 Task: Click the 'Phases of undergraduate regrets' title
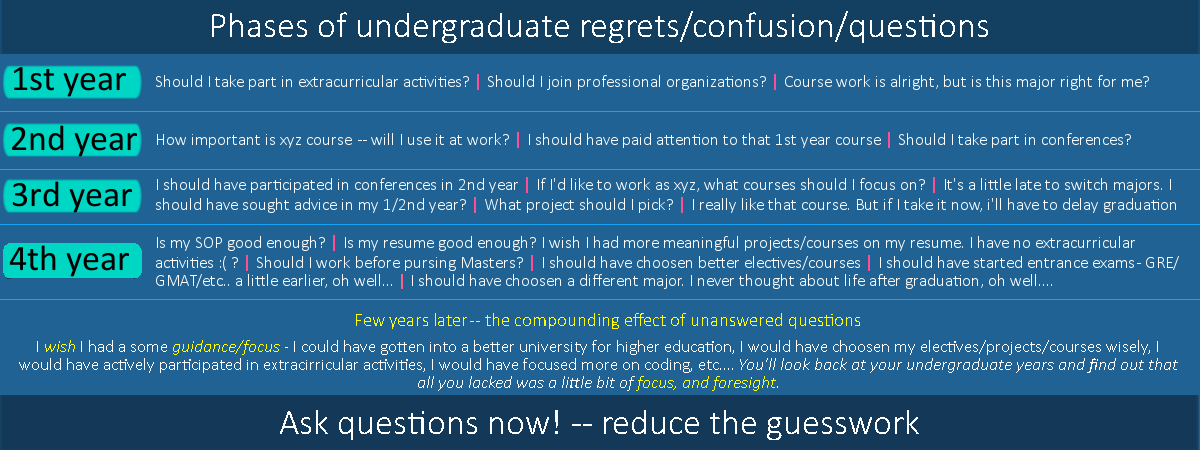[x=600, y=26]
